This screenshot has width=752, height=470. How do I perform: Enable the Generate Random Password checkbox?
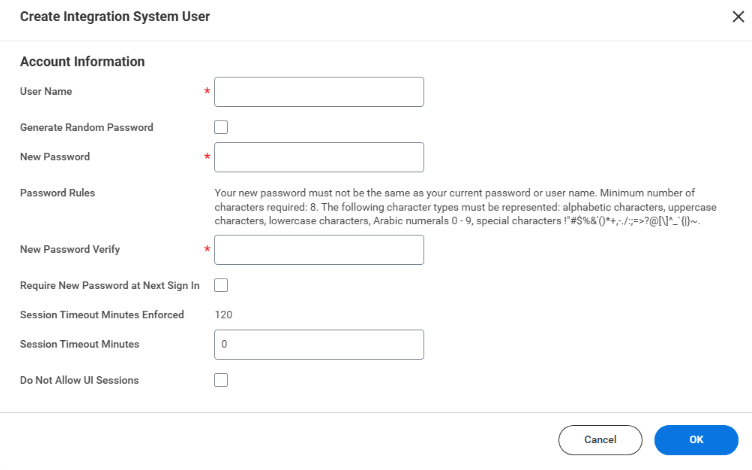tap(221, 127)
